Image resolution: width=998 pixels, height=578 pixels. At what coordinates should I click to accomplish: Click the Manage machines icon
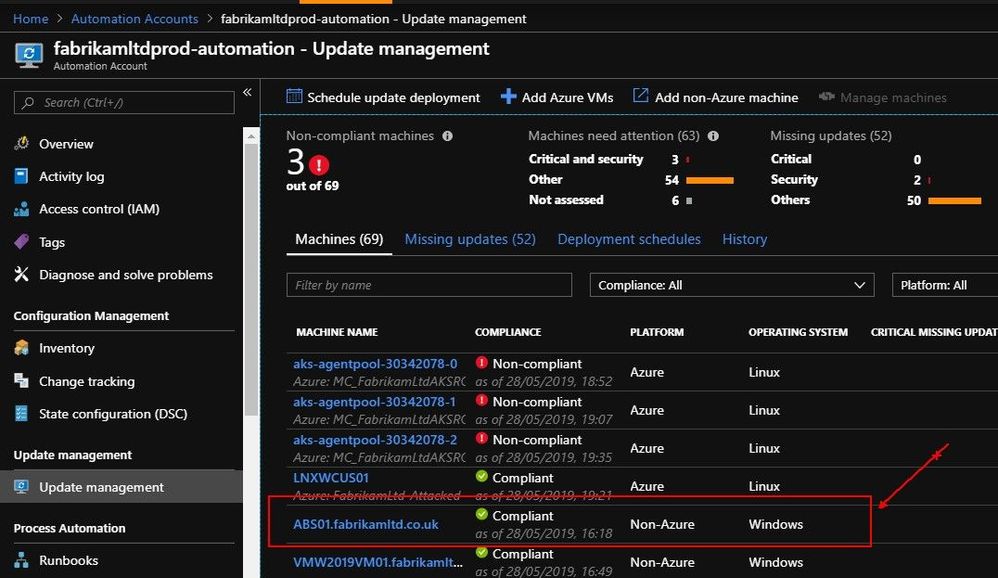click(826, 97)
